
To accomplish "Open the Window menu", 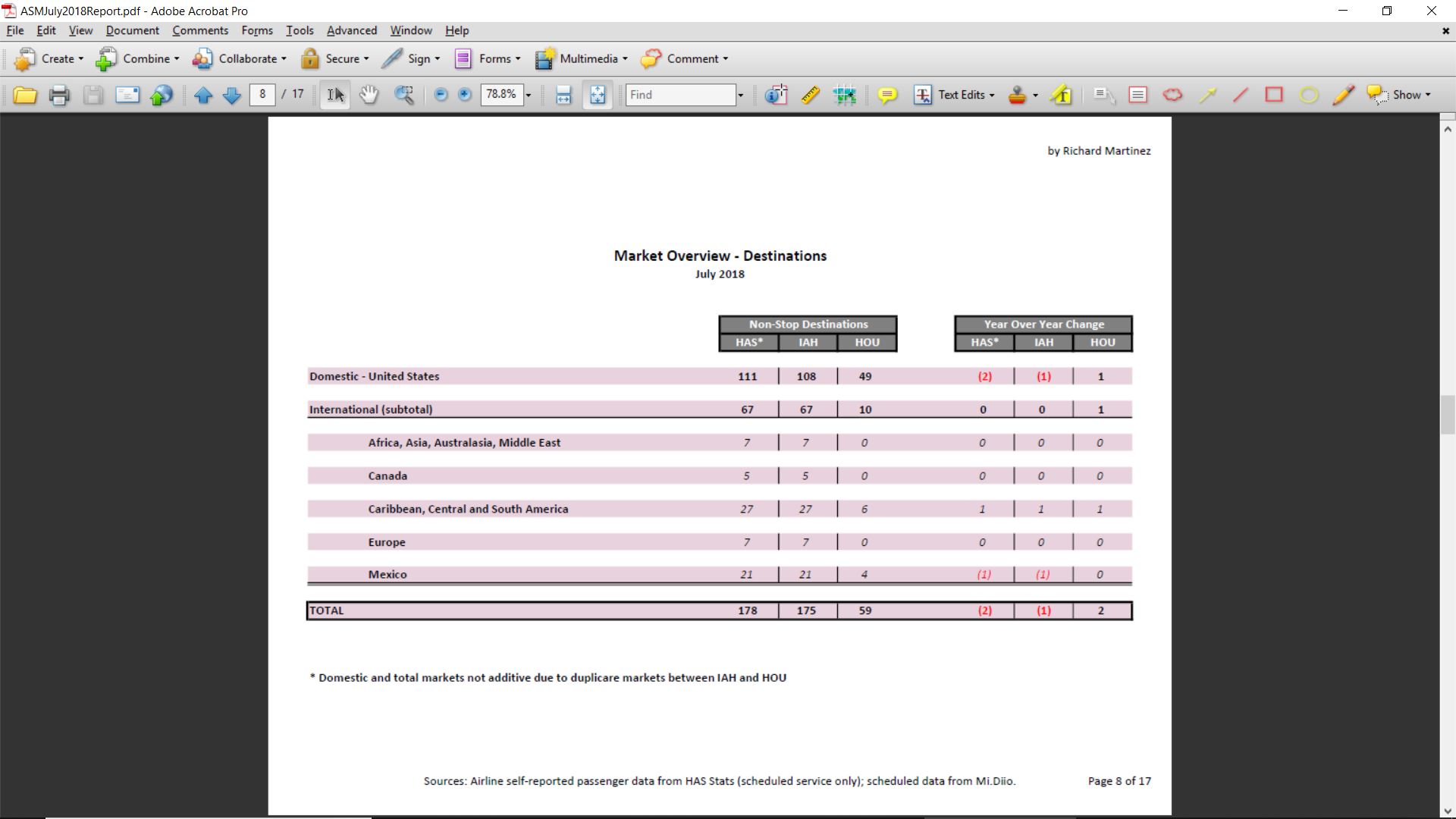I will coord(411,30).
